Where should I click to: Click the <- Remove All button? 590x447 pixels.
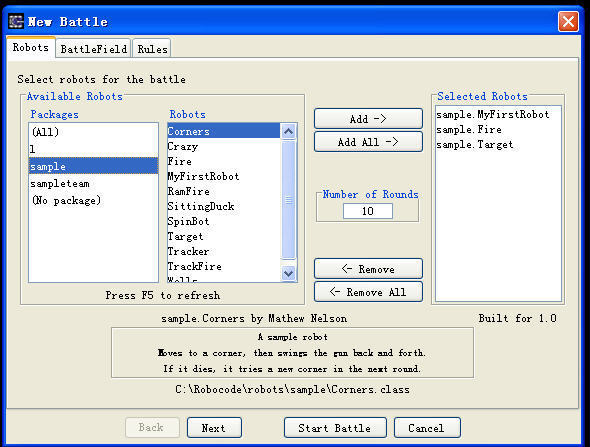click(368, 292)
